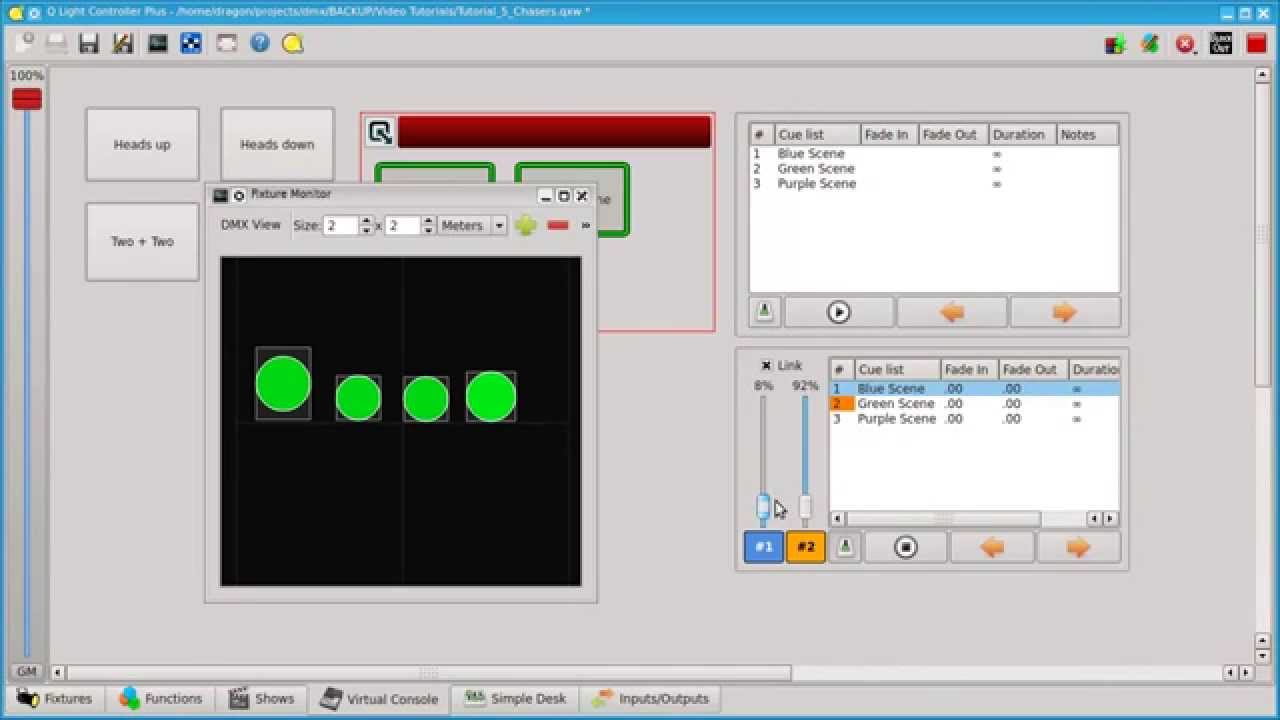The image size is (1280, 720).
Task: Click the Heads up button
Action: (142, 144)
